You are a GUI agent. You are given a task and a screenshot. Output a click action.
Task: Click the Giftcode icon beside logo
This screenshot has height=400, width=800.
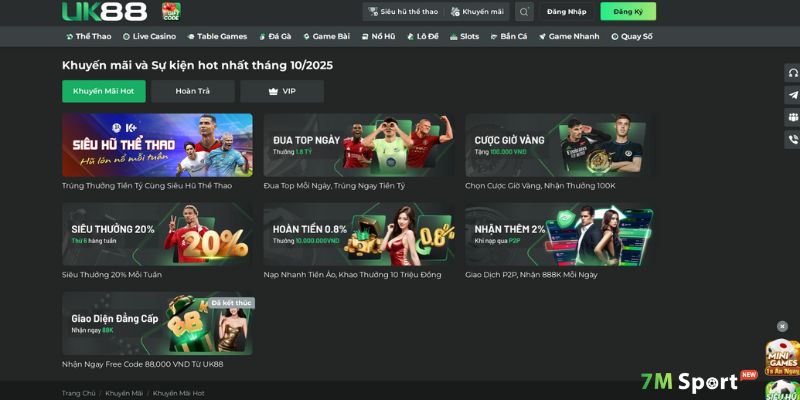[171, 12]
